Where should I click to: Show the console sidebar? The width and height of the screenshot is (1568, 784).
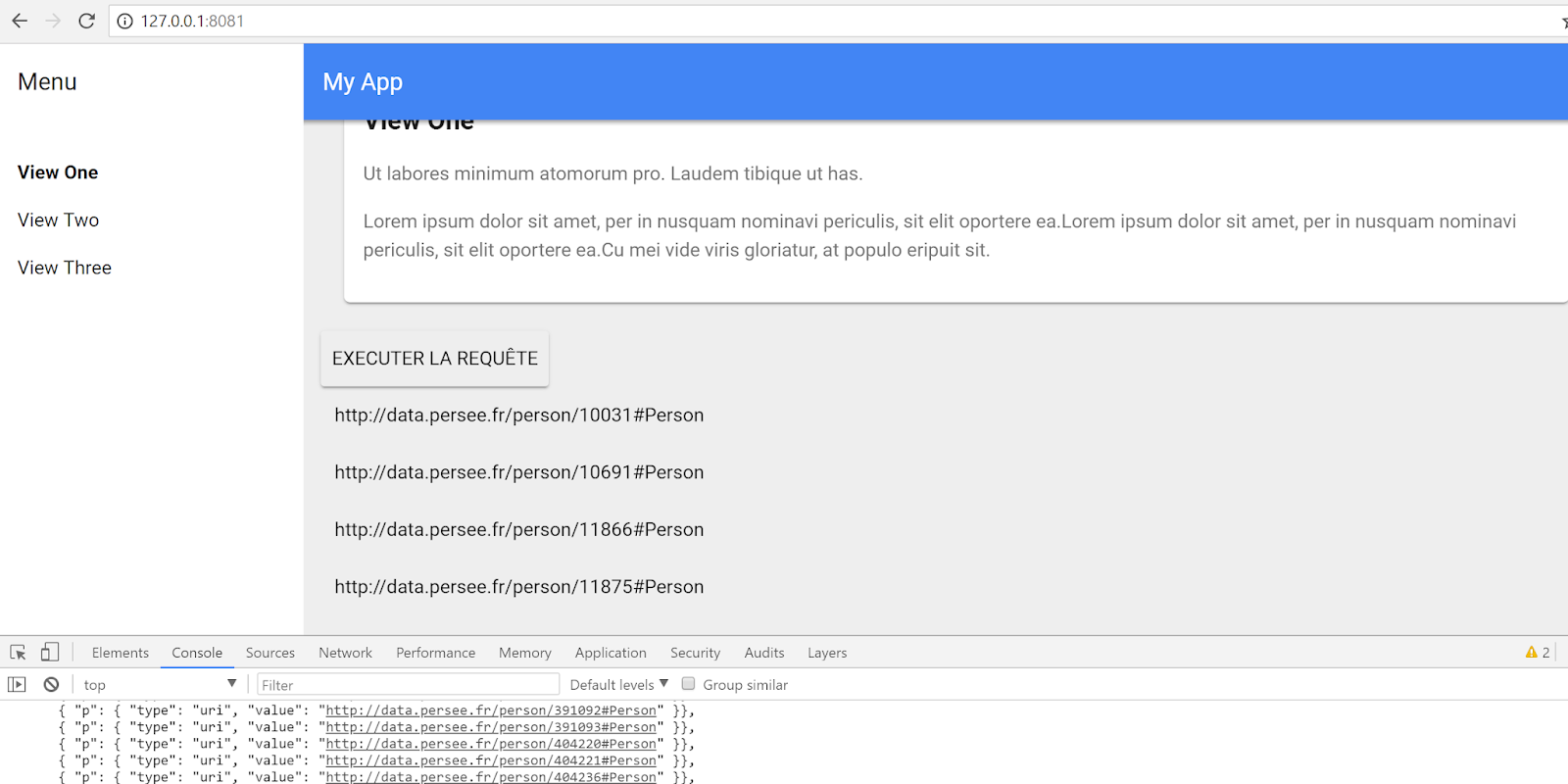(x=17, y=685)
